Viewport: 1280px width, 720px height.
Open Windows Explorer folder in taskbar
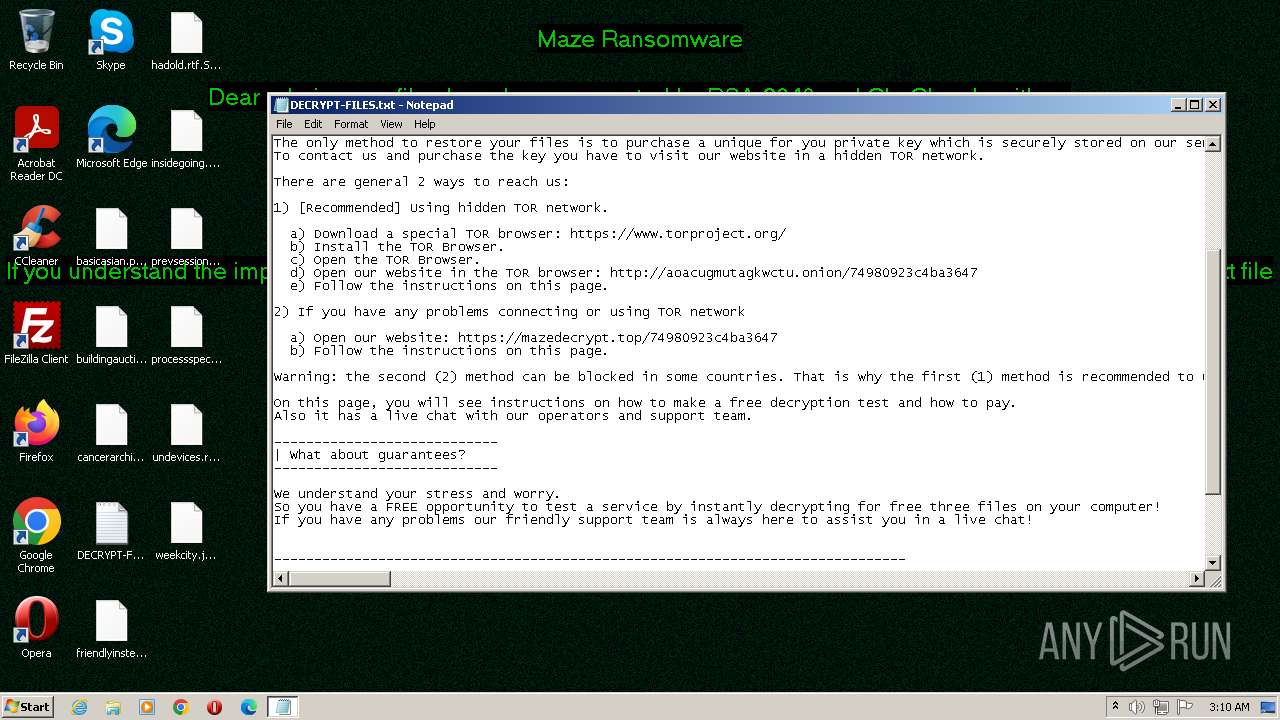coord(113,707)
